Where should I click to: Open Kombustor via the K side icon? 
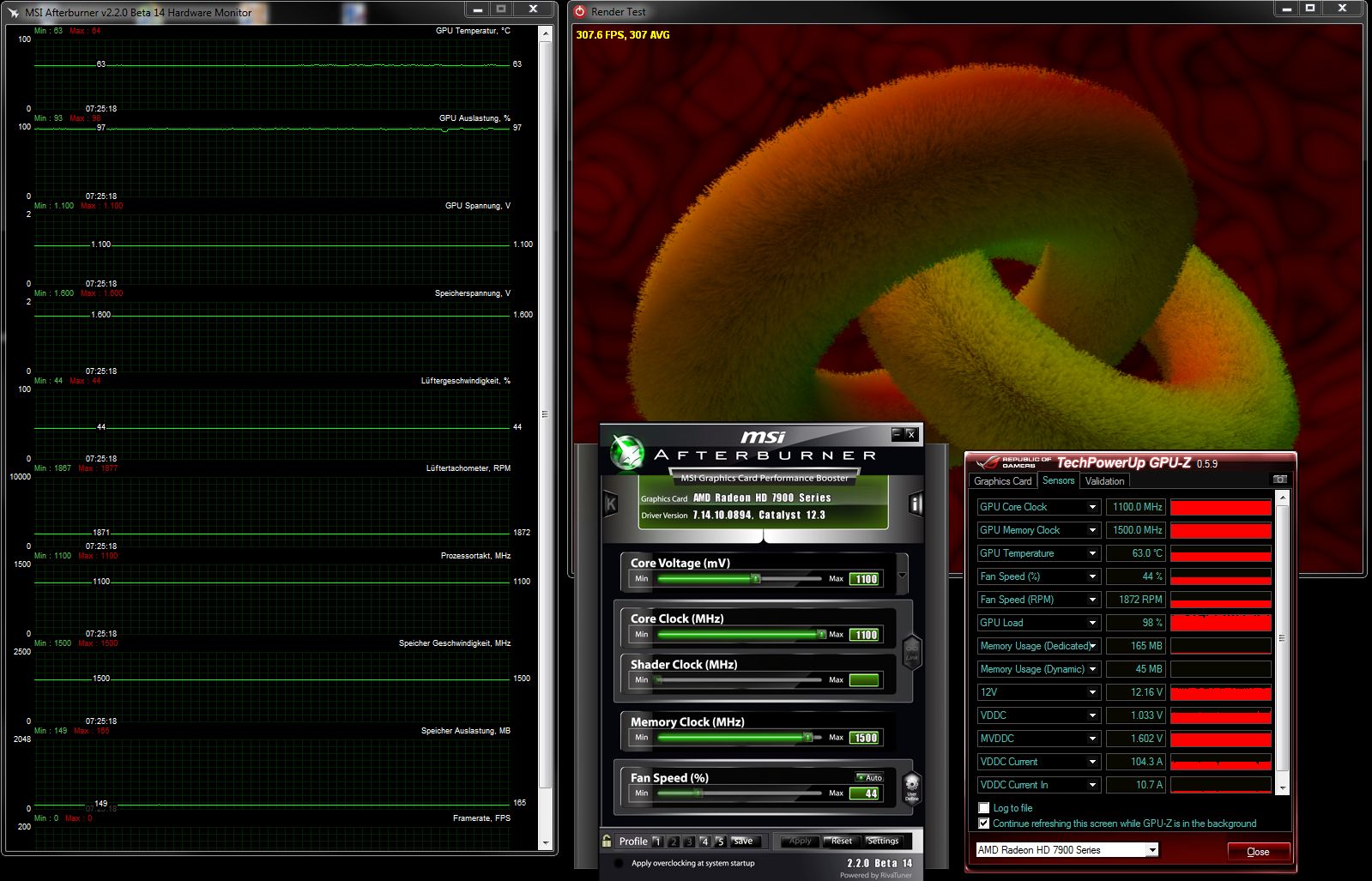[611, 504]
